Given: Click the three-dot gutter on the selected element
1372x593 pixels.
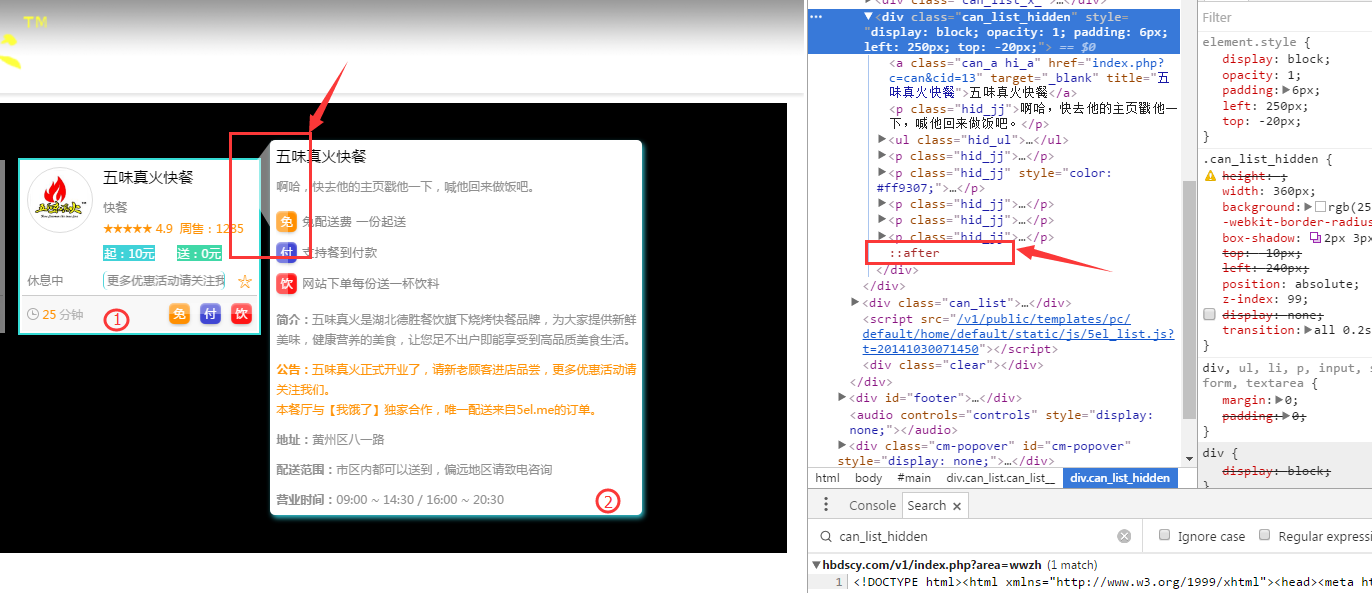Looking at the screenshot, I should pos(816,17).
